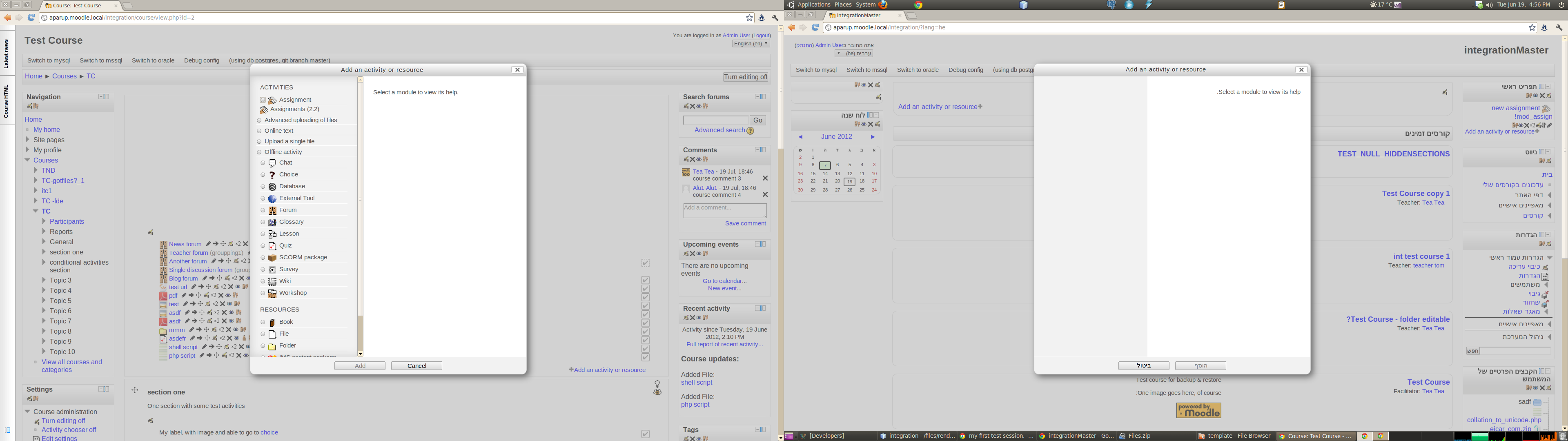Click the Quiz checkmark icon
This screenshot has height=441, width=1568.
(x=272, y=246)
